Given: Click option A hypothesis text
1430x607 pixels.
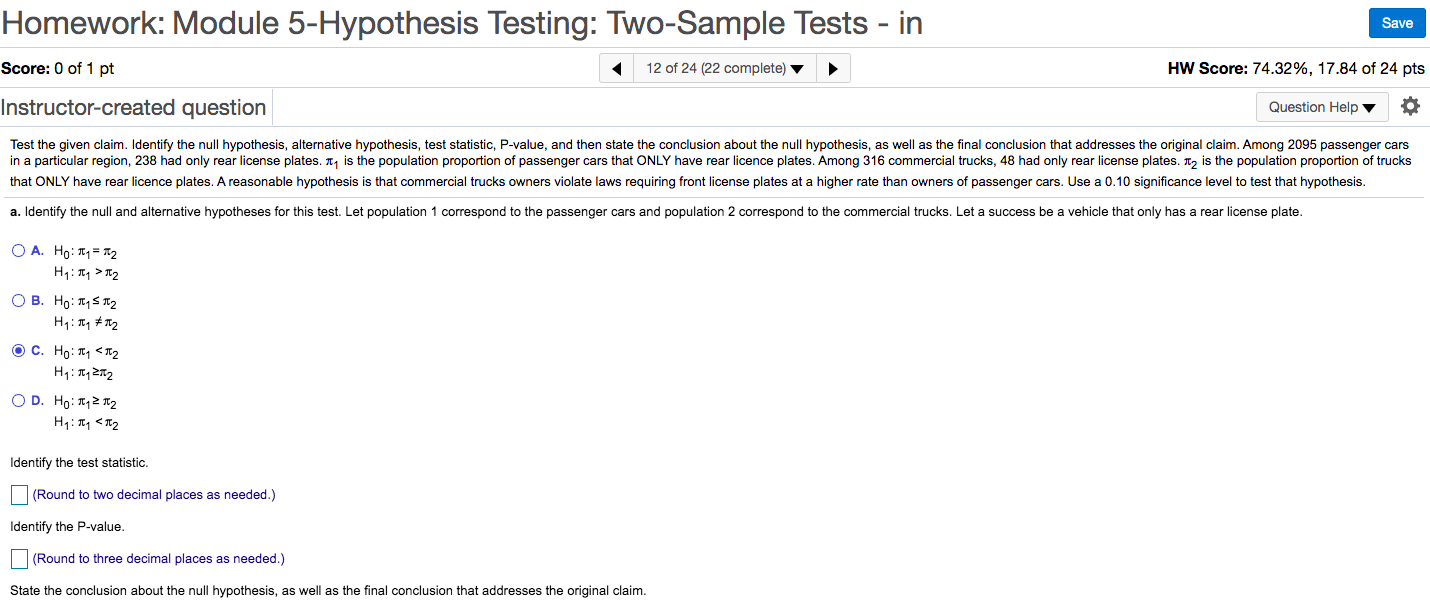Looking at the screenshot, I should tap(86, 262).
